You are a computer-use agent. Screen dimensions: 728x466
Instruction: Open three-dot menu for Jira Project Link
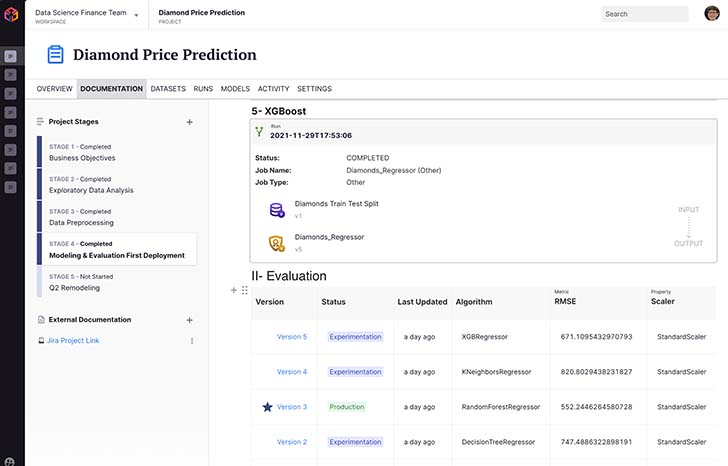(x=192, y=341)
